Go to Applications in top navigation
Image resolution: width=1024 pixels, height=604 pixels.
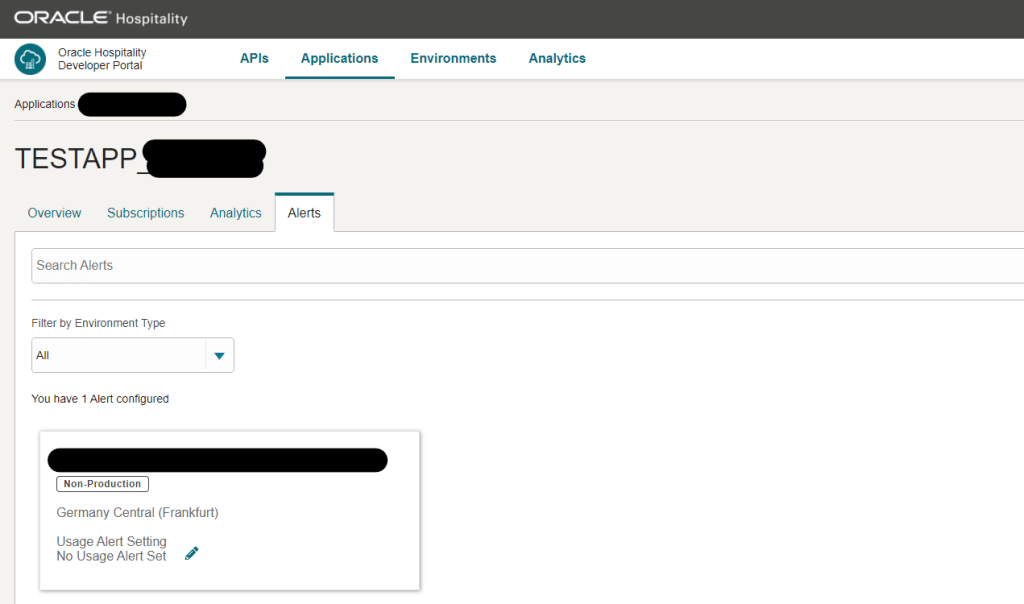[339, 58]
